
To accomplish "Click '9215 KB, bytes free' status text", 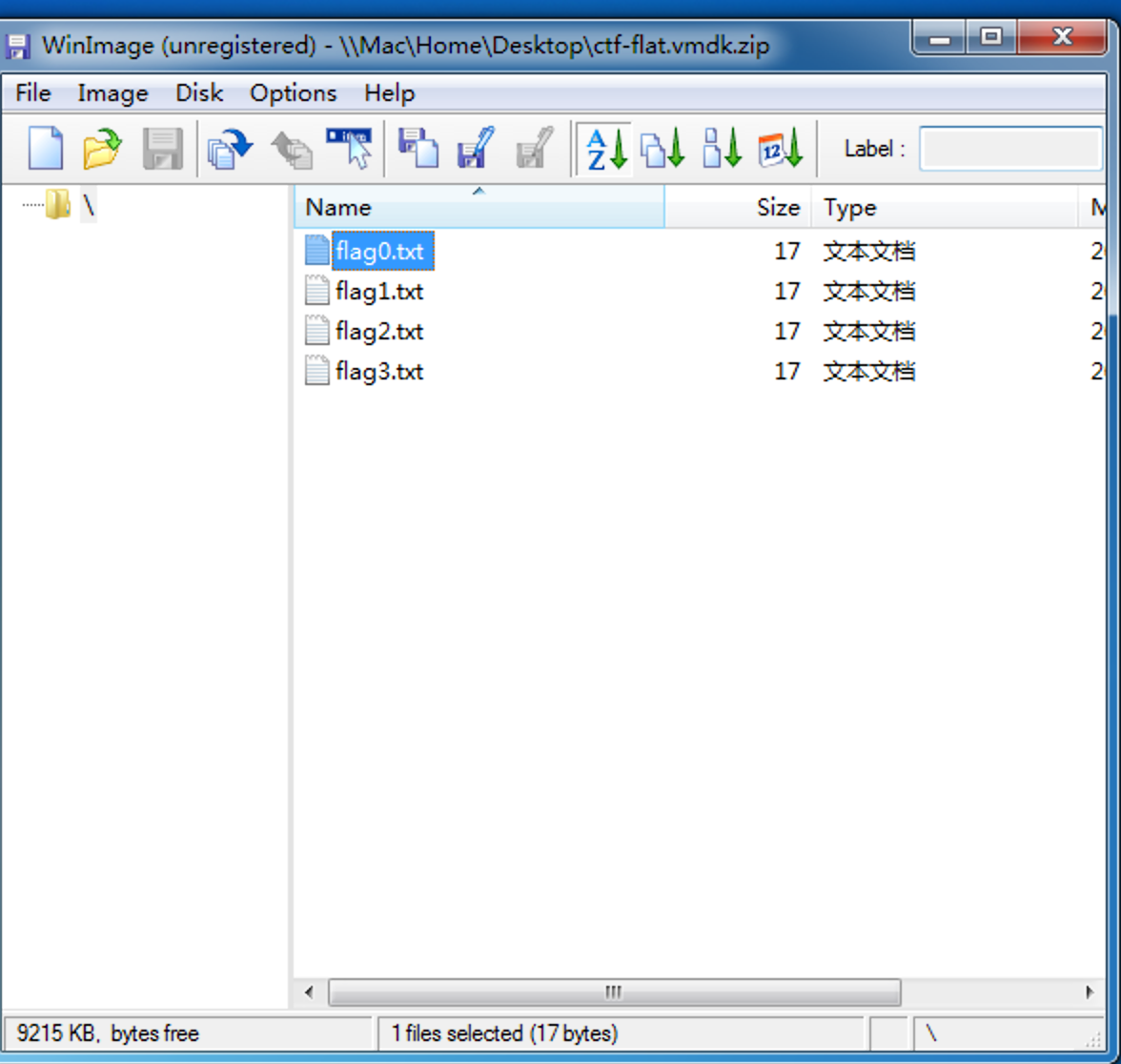I will coord(108,1033).
